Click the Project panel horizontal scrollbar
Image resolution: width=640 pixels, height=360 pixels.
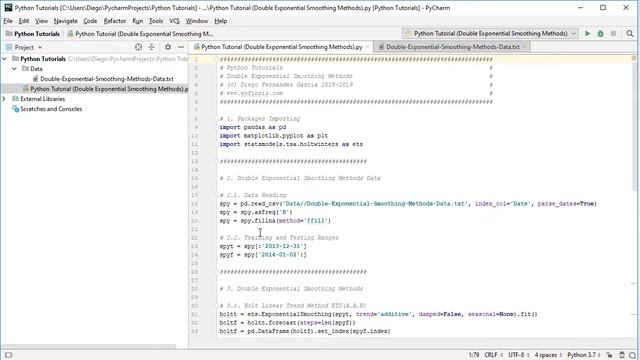pos(88,347)
